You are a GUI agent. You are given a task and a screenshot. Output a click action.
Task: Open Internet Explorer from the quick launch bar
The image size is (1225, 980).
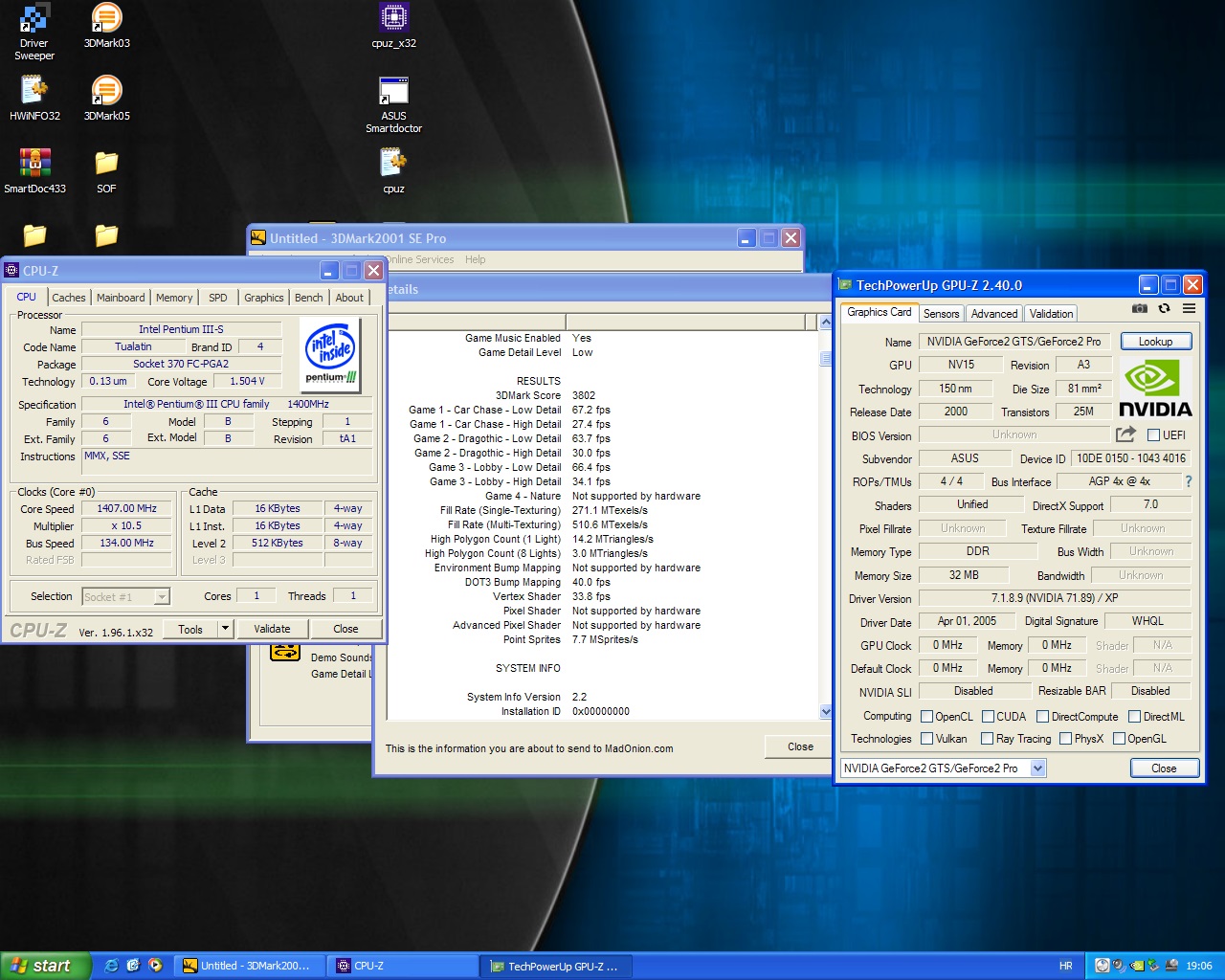click(111, 966)
